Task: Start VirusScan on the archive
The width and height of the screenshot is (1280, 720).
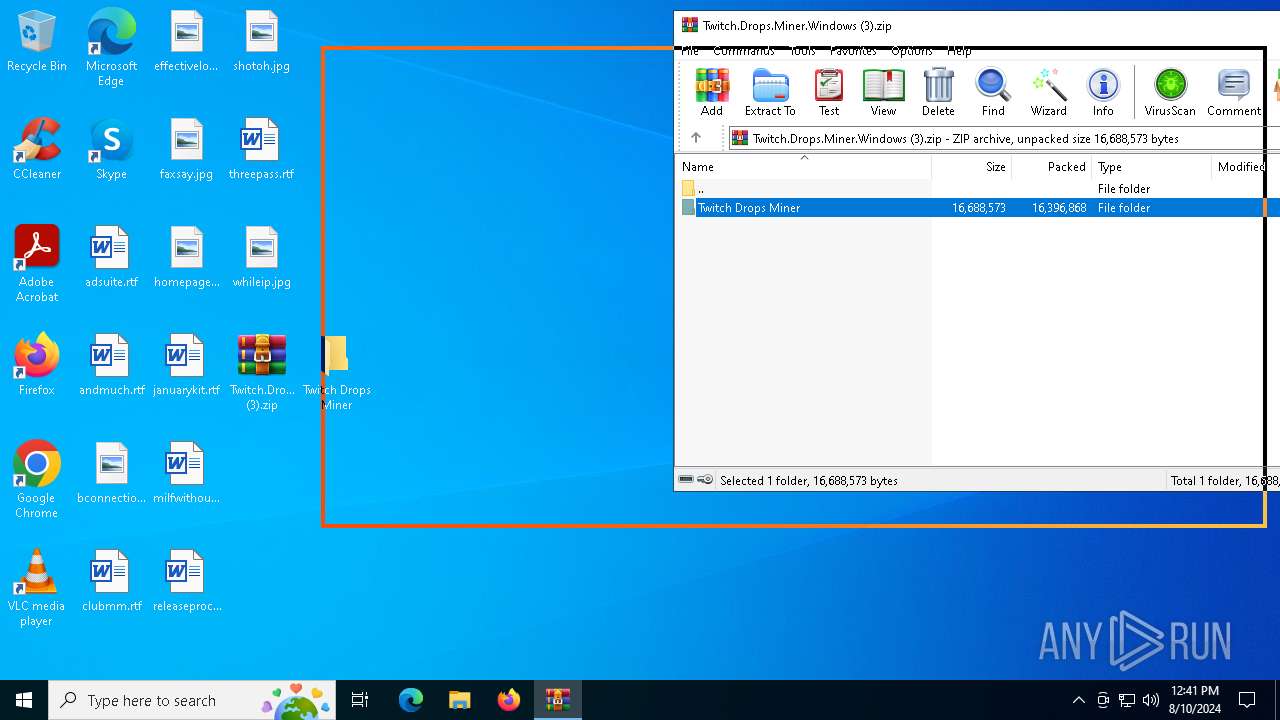Action: click(x=1170, y=92)
